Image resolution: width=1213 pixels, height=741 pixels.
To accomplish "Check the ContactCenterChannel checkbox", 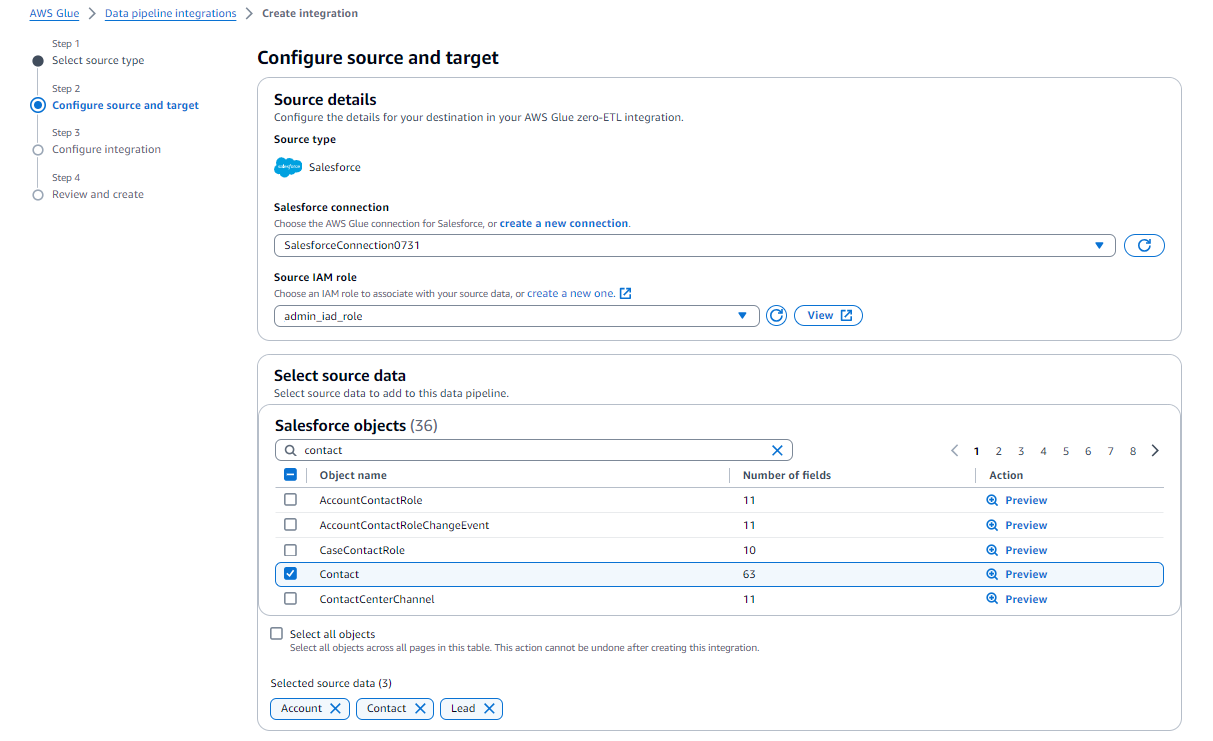I will (290, 599).
